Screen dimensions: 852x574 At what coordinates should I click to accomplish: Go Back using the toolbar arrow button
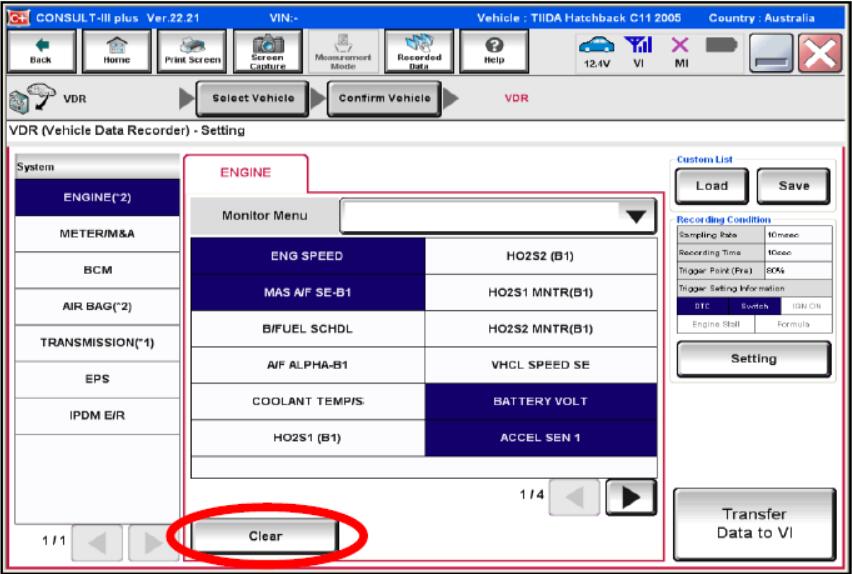41,51
